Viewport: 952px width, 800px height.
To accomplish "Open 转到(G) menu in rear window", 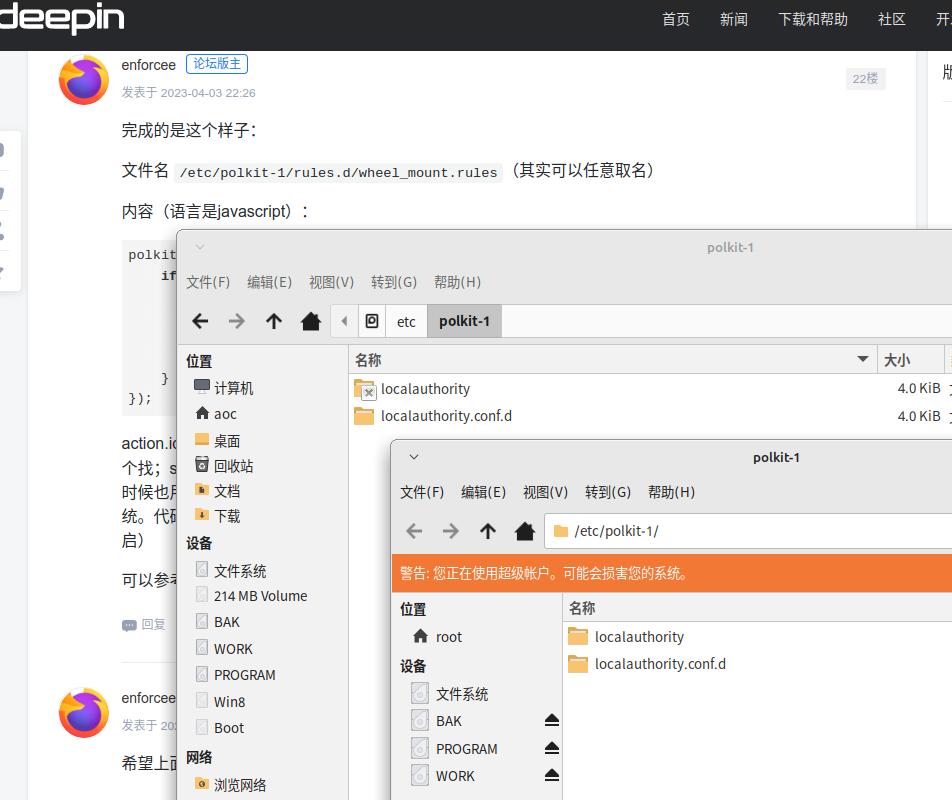I will tap(394, 282).
